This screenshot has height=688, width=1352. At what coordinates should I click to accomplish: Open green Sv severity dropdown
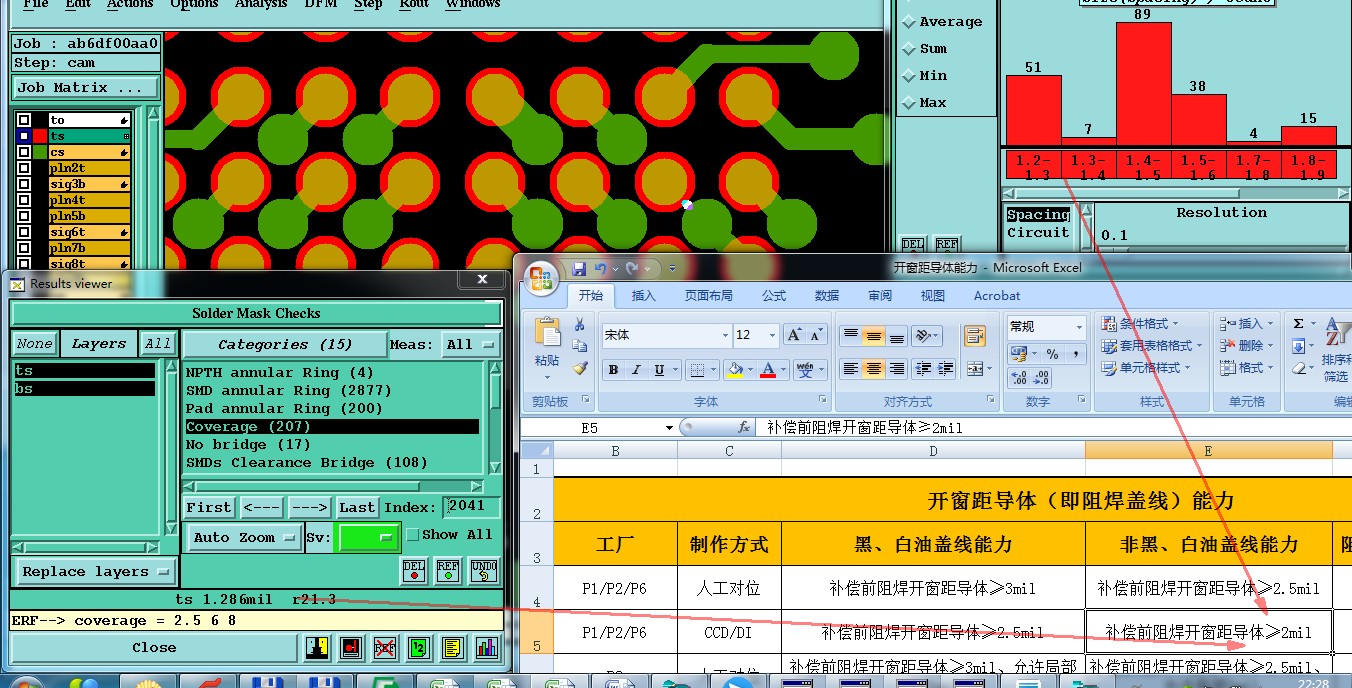(369, 537)
